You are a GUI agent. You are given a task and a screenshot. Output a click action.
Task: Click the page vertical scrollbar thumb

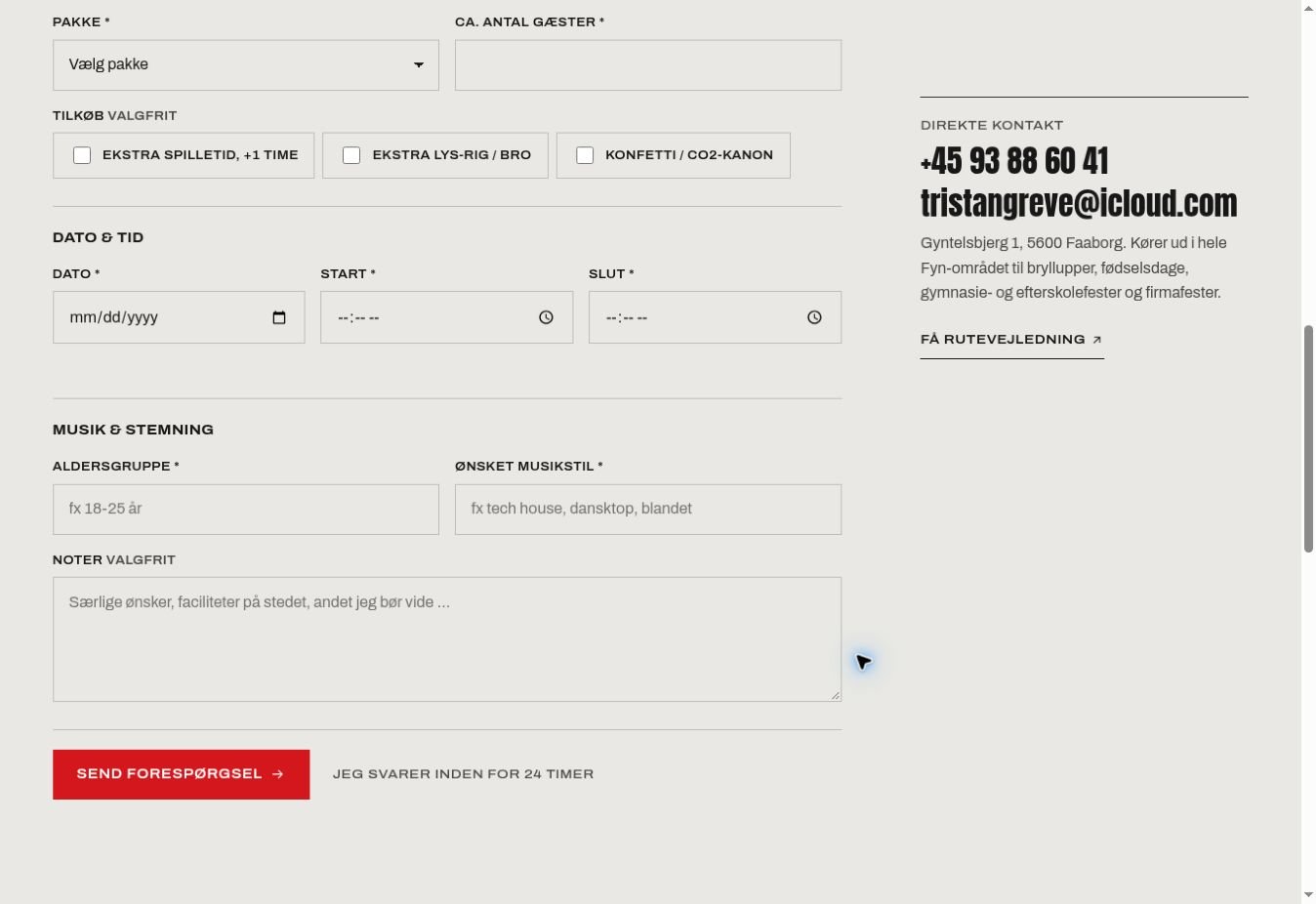[1308, 439]
